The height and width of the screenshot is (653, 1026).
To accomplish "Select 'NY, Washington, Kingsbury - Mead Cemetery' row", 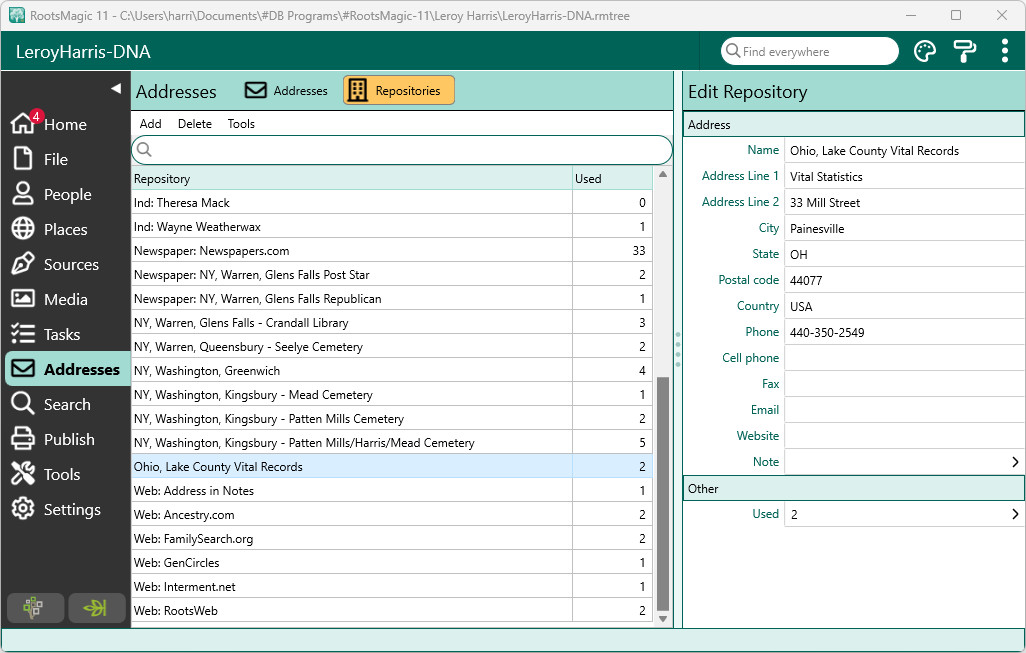I will (391, 395).
